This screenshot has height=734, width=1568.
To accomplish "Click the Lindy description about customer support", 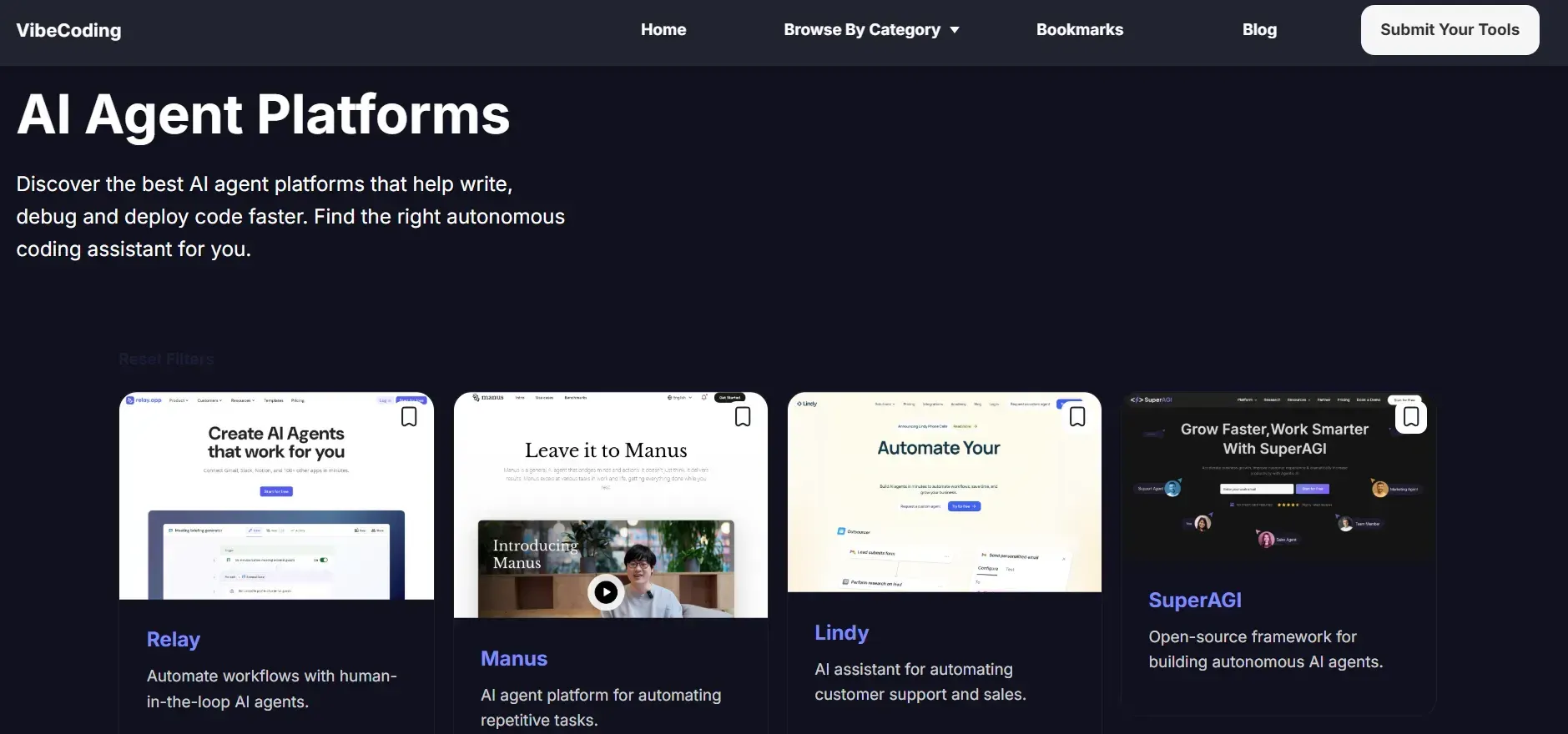I will click(920, 681).
